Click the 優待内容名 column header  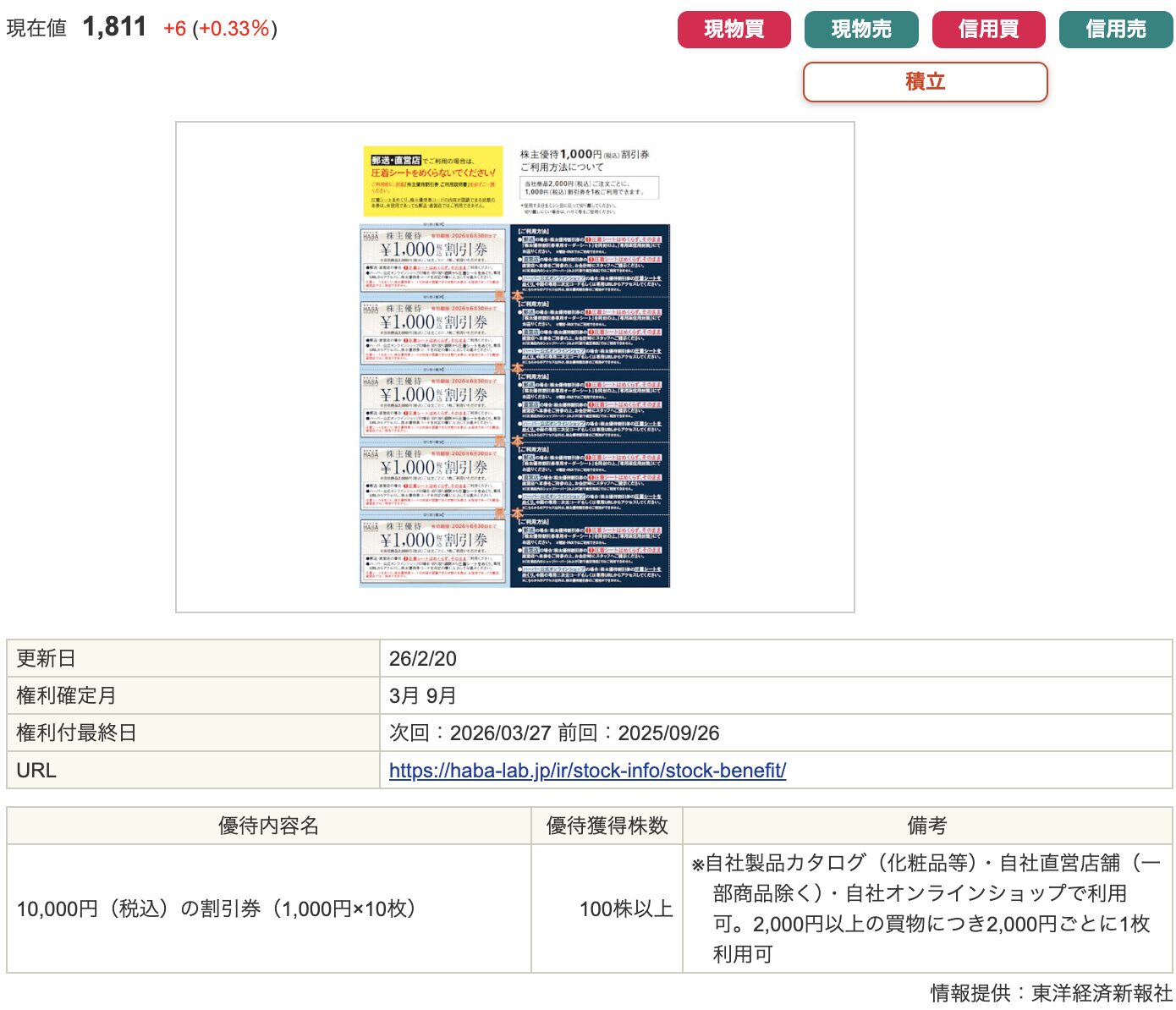(x=268, y=826)
